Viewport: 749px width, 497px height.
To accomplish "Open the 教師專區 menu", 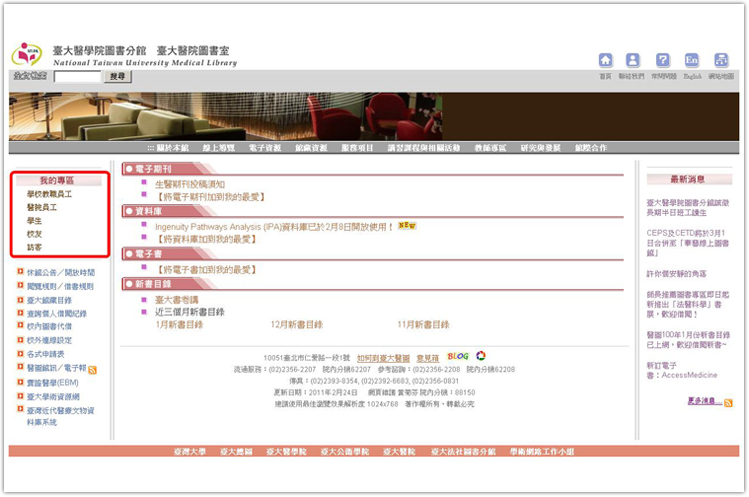I will tap(490, 148).
